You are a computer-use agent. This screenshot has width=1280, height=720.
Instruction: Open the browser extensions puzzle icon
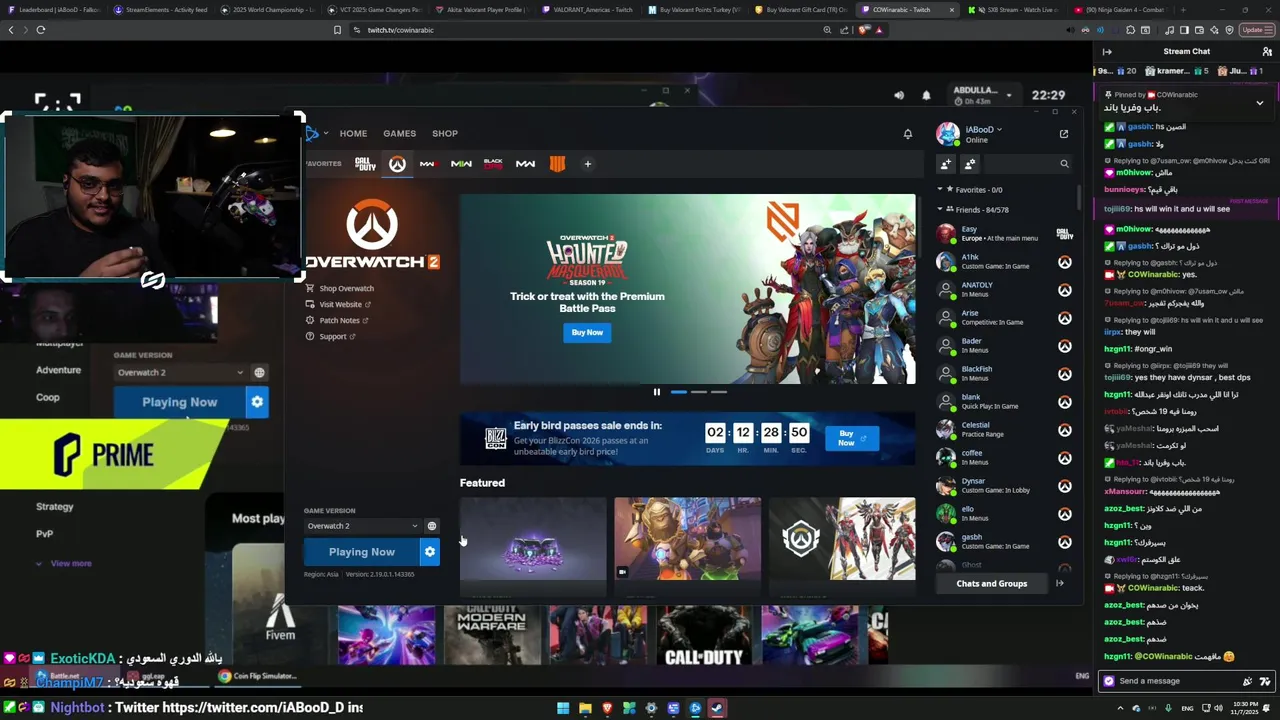point(1130,30)
